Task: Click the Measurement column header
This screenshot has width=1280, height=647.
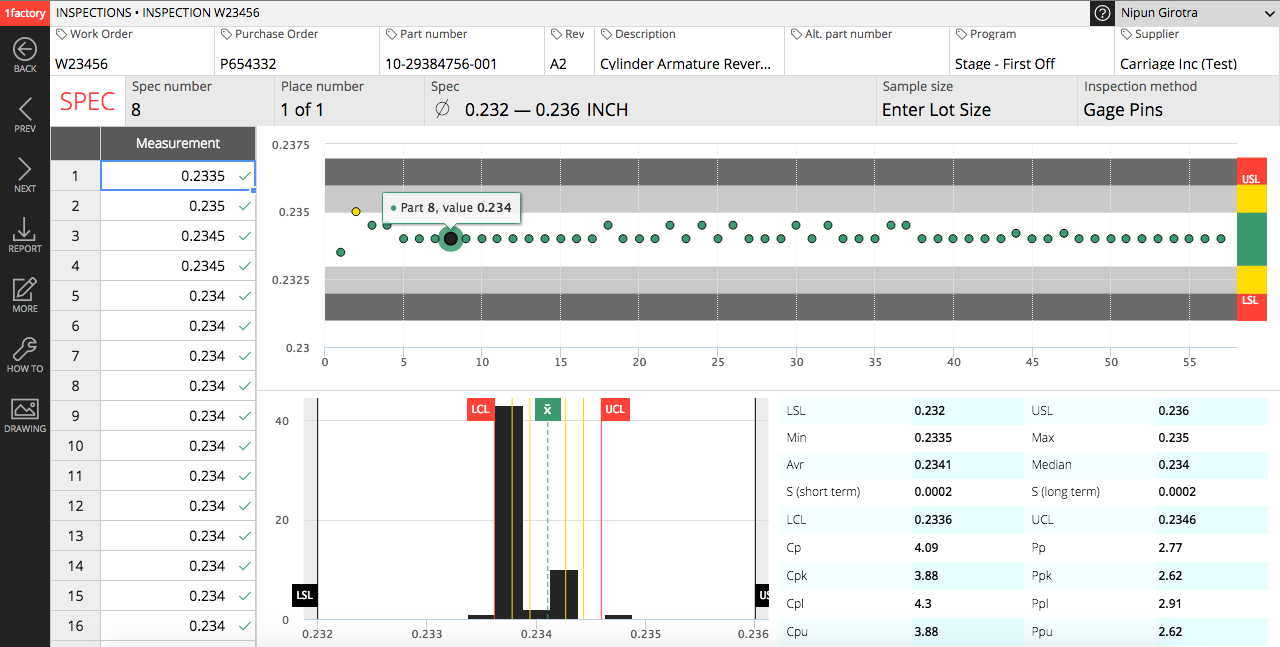Action: click(x=178, y=143)
